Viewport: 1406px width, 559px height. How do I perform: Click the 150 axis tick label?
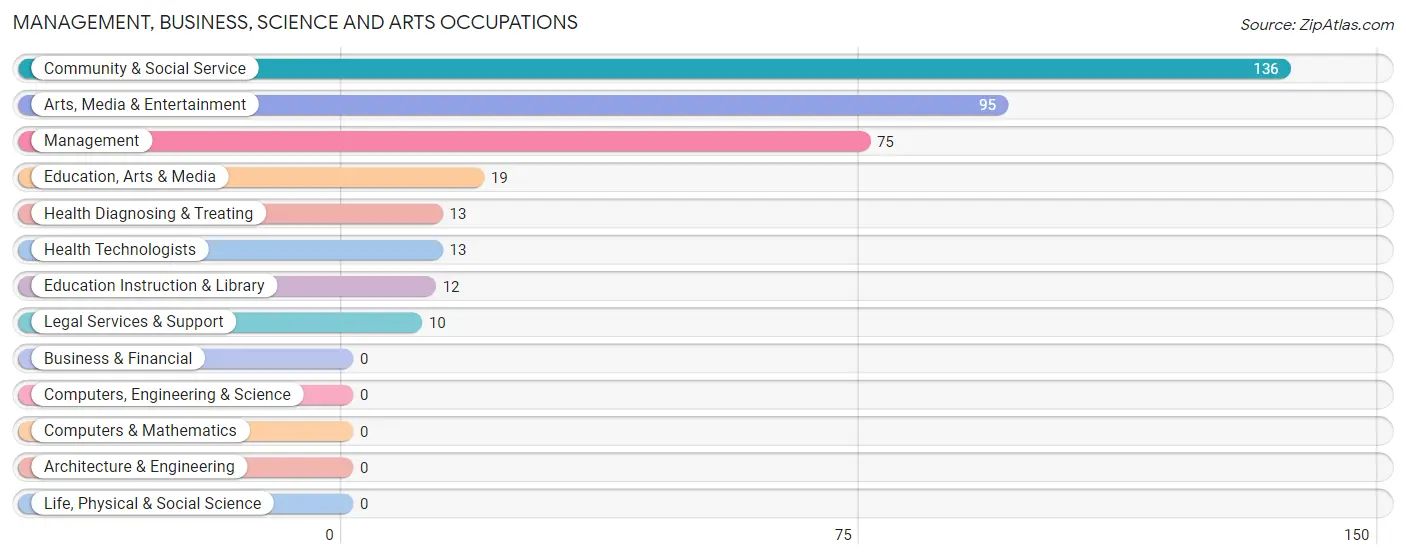pyautogui.click(x=1356, y=535)
